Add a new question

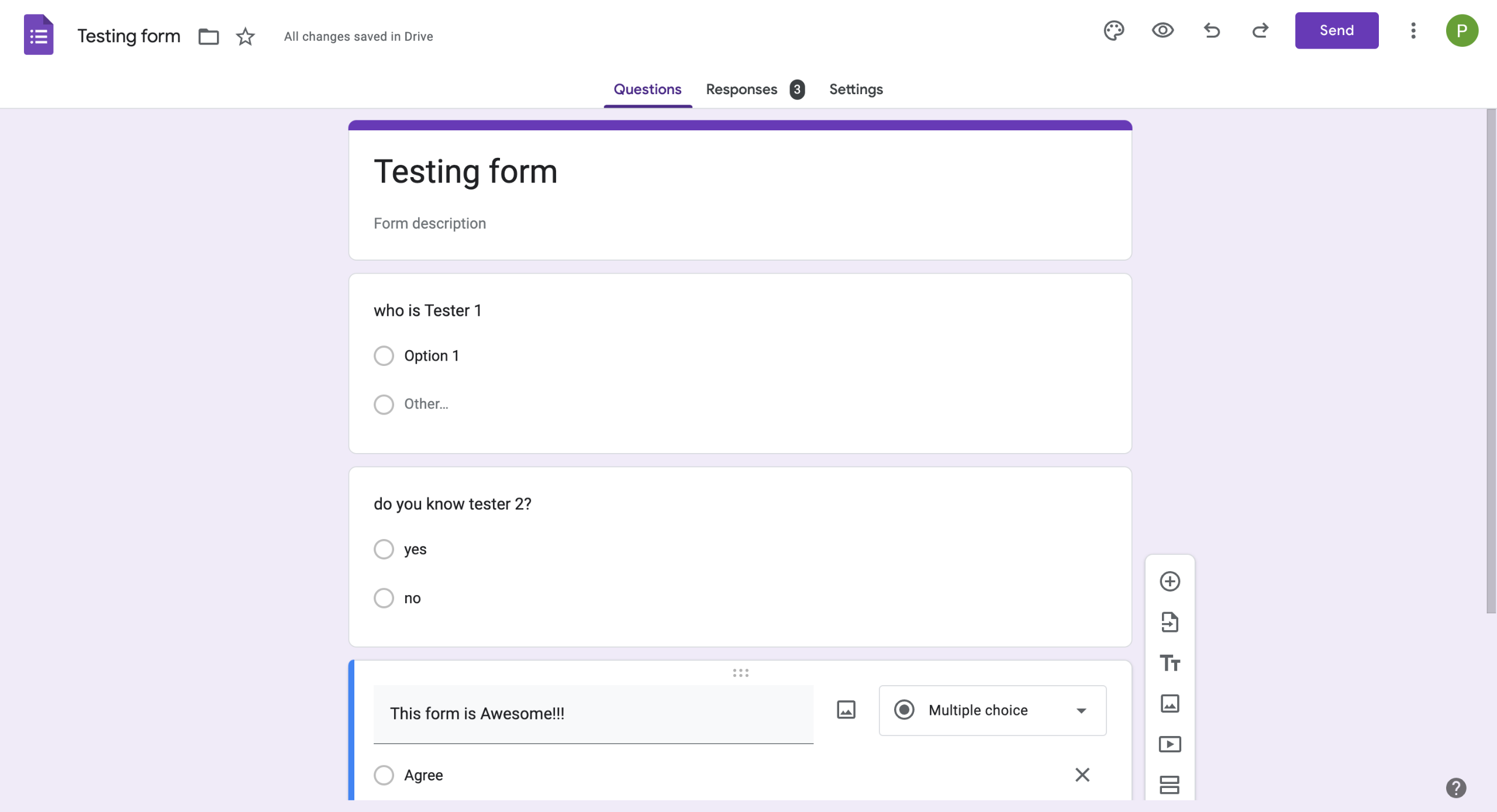(1170, 581)
